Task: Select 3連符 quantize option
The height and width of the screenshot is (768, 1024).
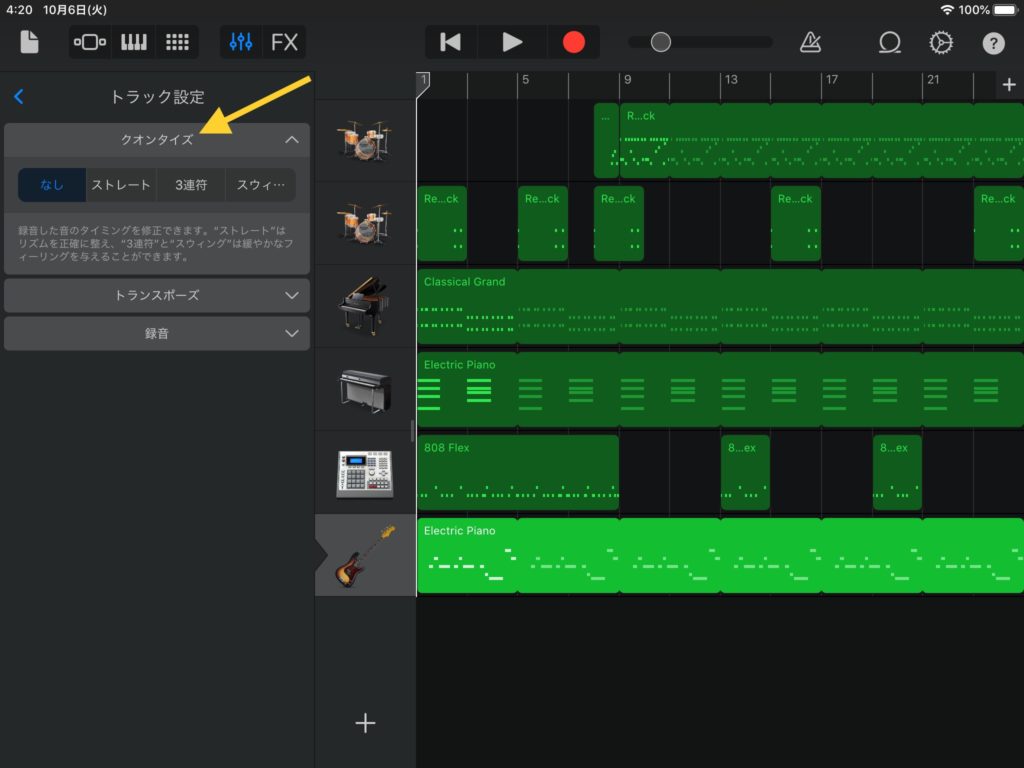Action: 191,185
